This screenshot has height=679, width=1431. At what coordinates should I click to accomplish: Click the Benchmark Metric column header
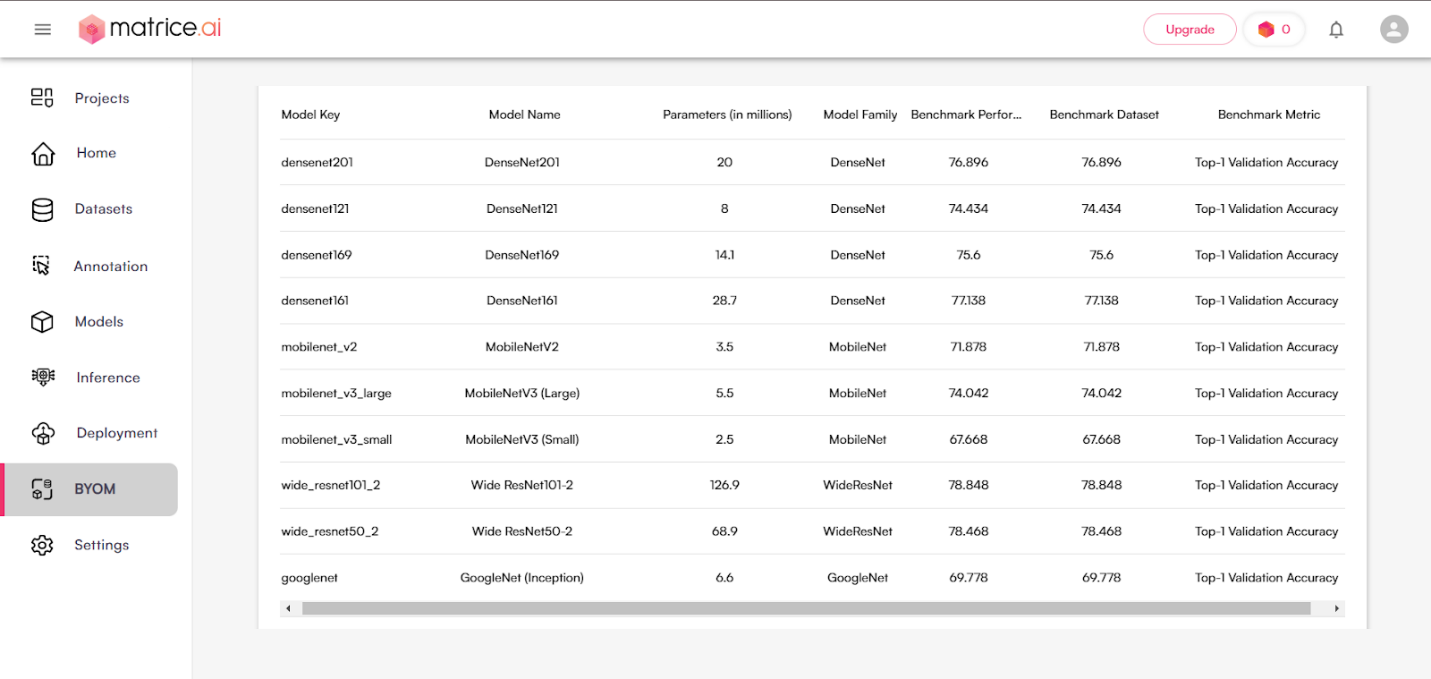(1269, 115)
